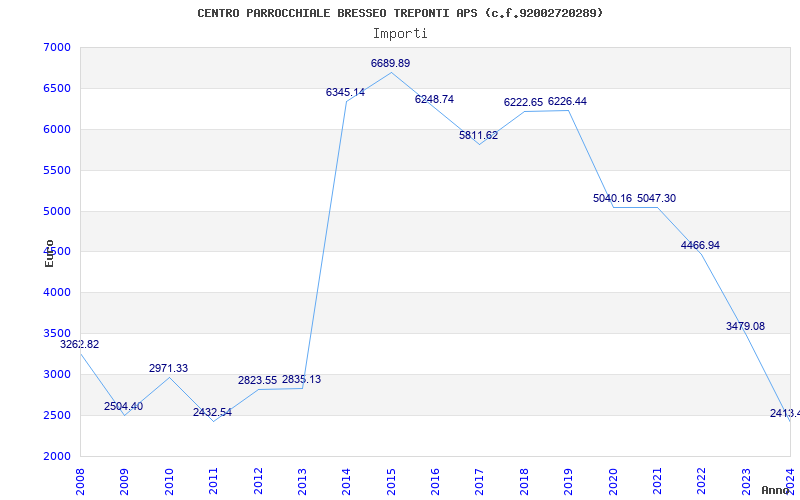Select the 3479.08 data label

[745, 327]
